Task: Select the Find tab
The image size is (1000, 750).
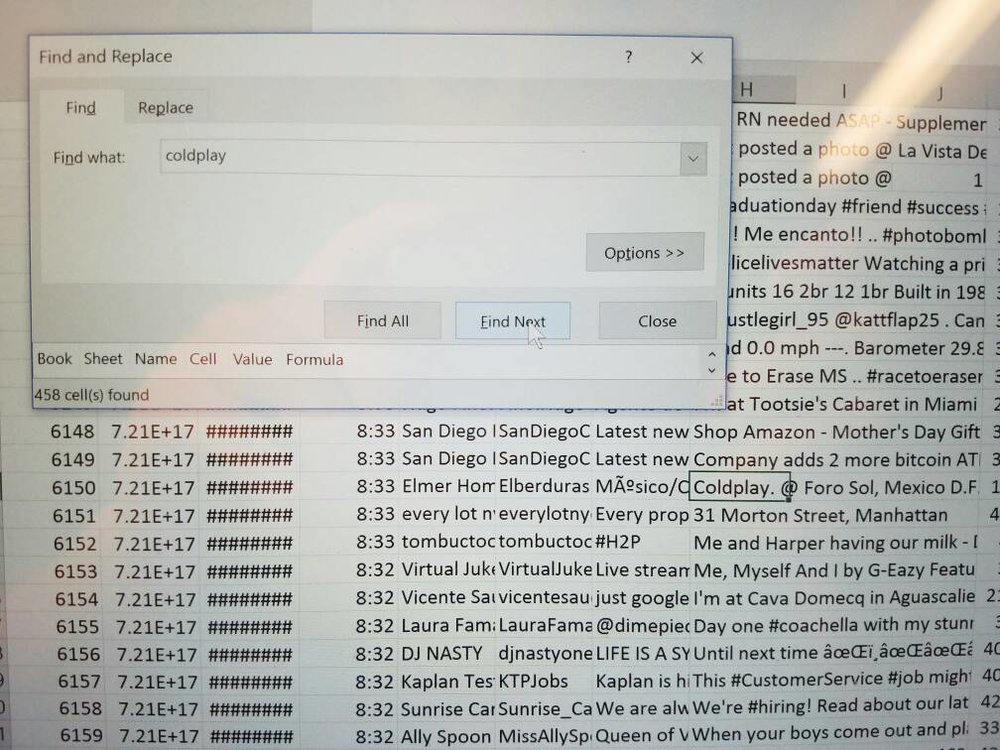Action: (x=81, y=107)
